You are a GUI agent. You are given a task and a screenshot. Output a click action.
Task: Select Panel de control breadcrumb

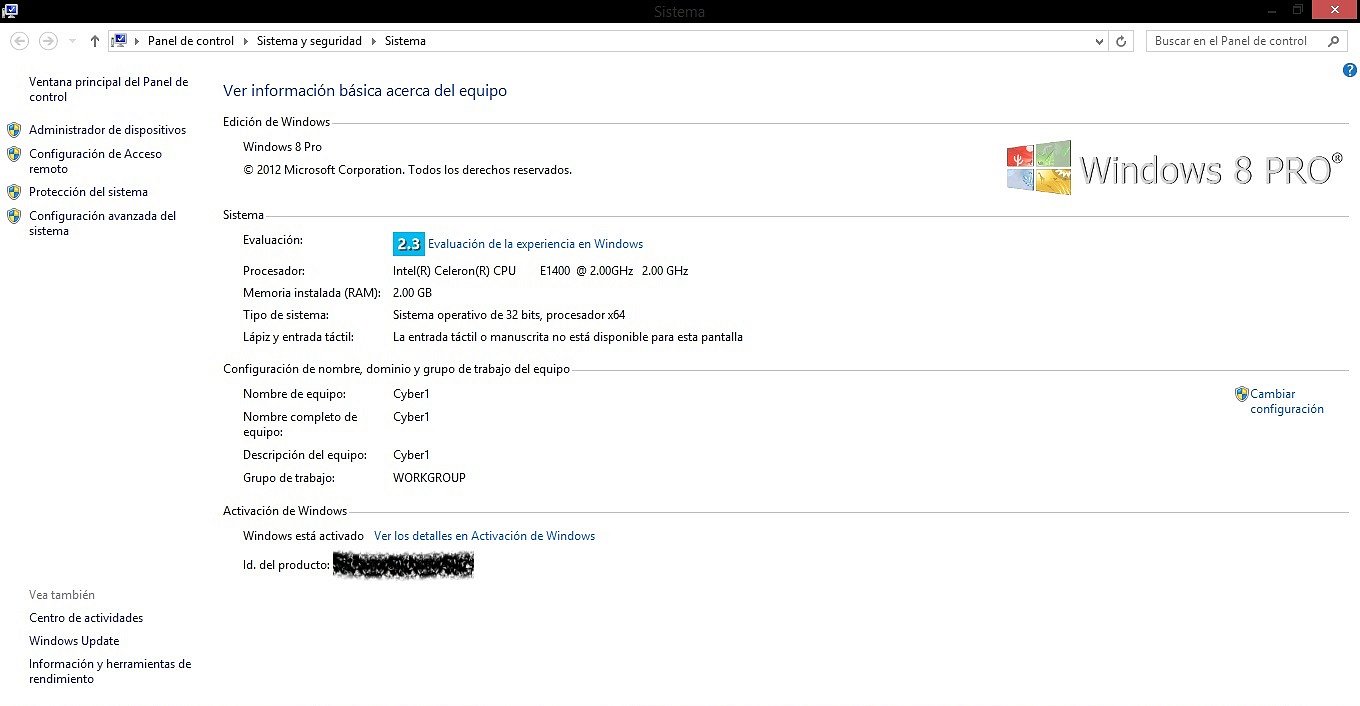(x=191, y=41)
